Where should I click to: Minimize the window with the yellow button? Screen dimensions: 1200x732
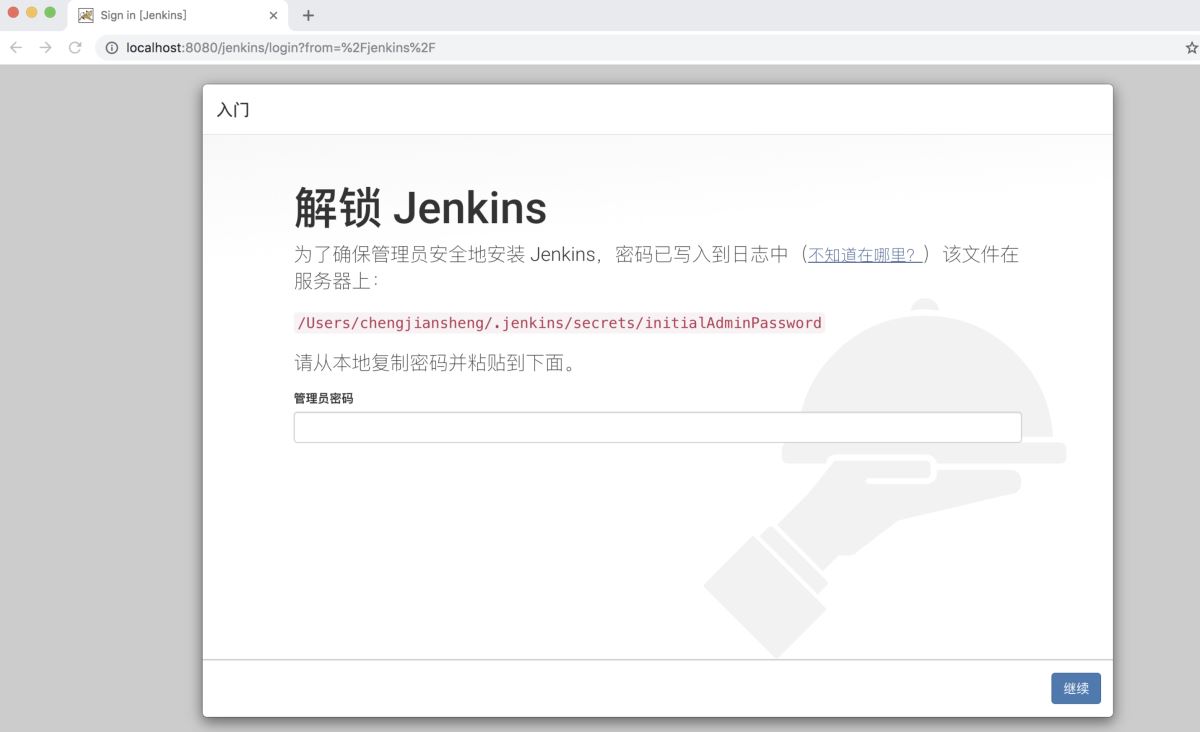click(x=32, y=14)
